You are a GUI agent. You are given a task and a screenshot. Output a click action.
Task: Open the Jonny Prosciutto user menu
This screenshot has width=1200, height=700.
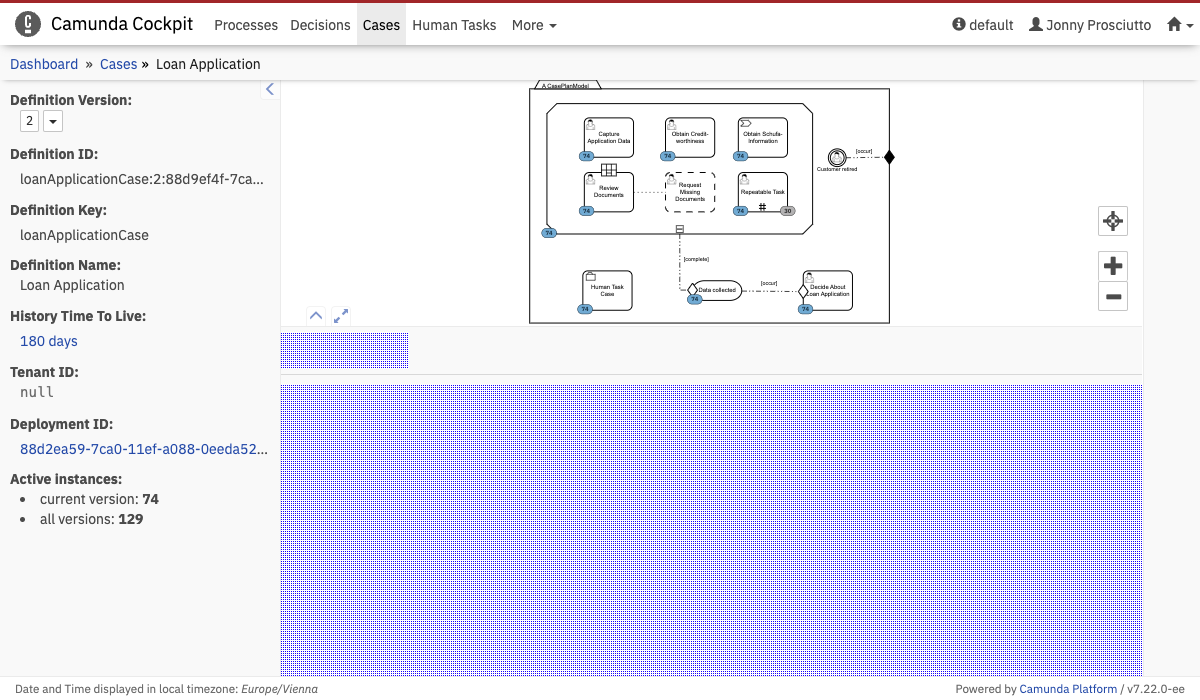pyautogui.click(x=1089, y=25)
